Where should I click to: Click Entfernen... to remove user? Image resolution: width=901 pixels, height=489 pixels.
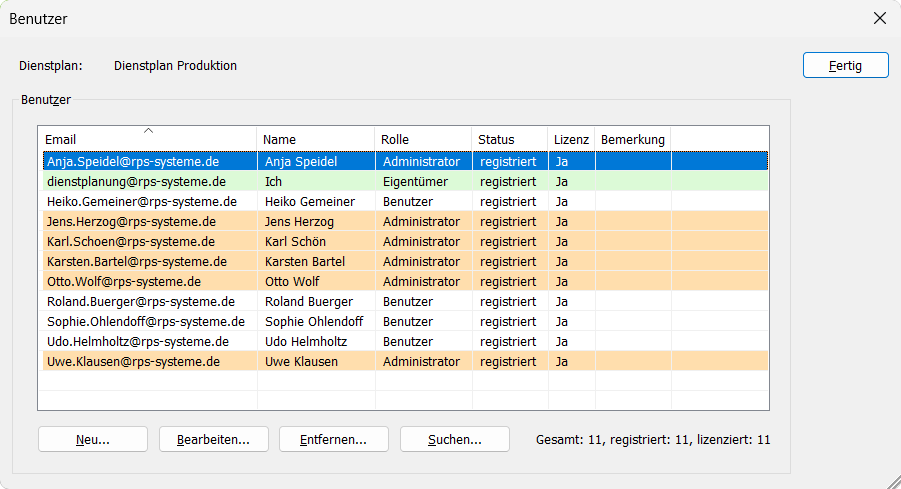pyautogui.click(x=334, y=440)
